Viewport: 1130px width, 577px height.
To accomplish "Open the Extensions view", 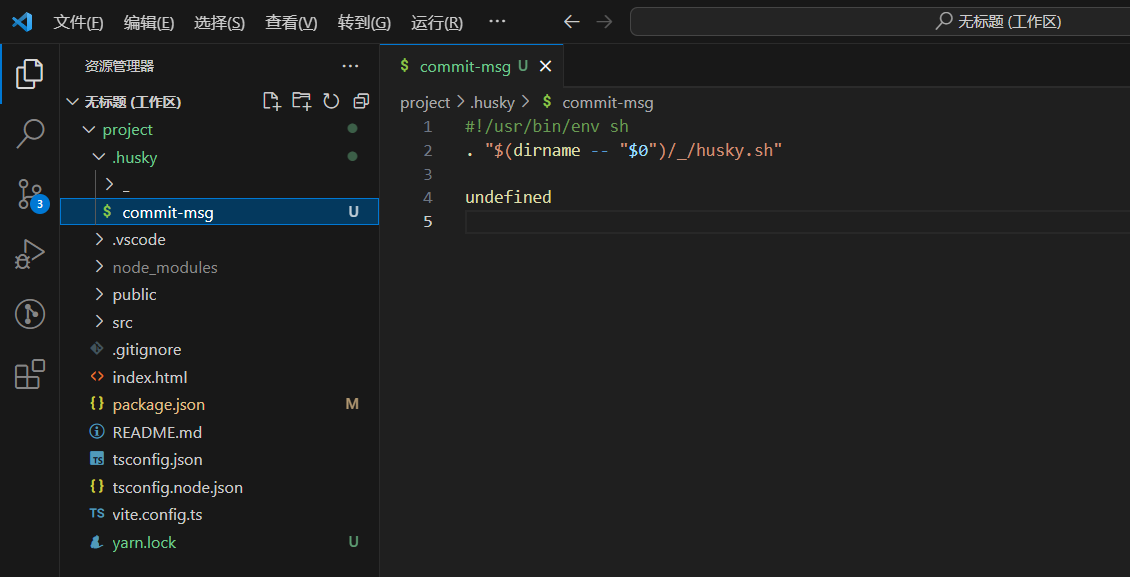I will click(30, 375).
